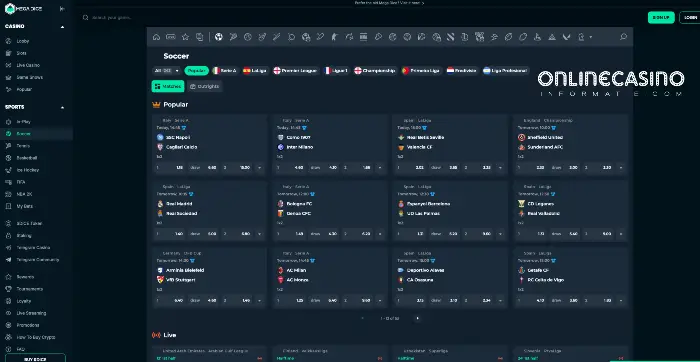This screenshot has height=362, width=700.
Task: Click the SIGN UP button
Action: (x=661, y=17)
